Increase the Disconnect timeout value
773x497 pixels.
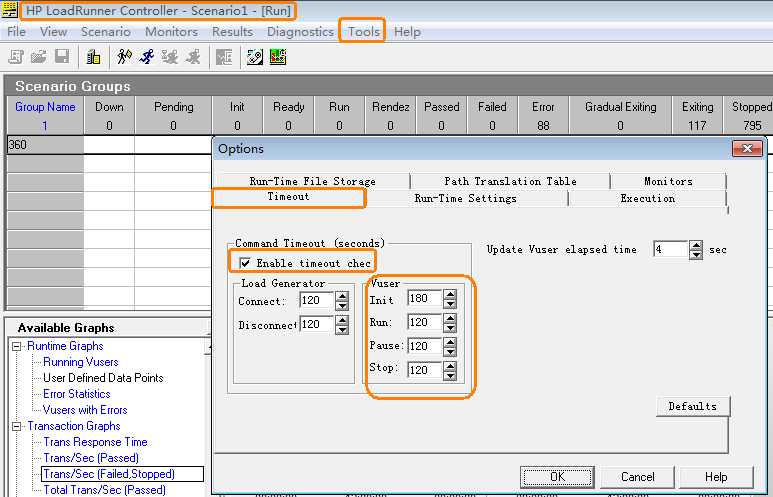click(342, 320)
